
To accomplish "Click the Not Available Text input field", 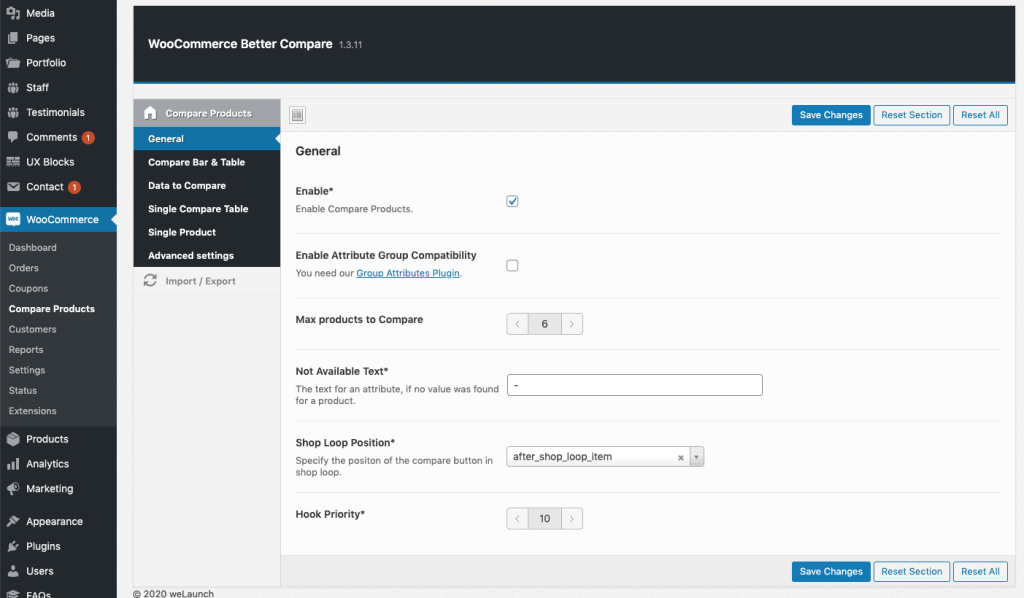I will point(635,385).
